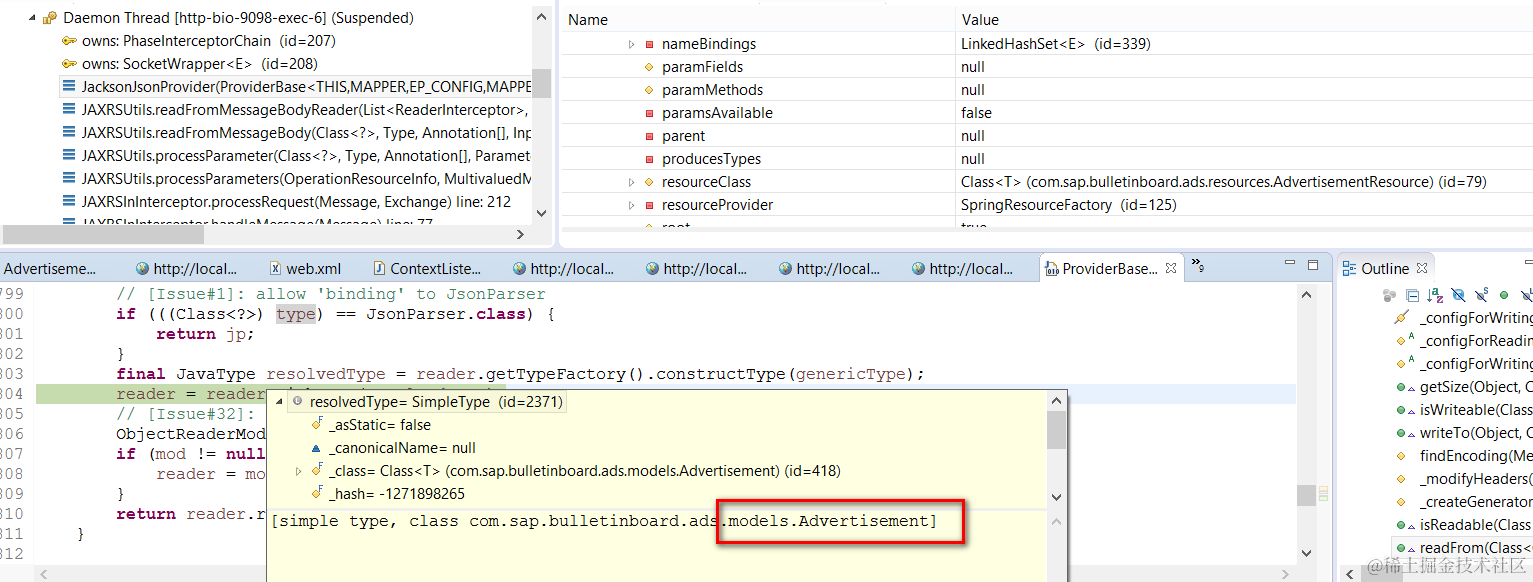This screenshot has width=1533, height=582.
Task: Select findEncoding method in Outline
Action: [x=1464, y=456]
